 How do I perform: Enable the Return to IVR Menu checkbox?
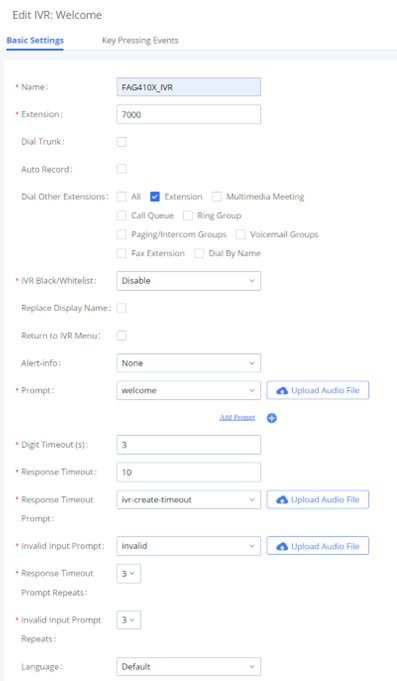tap(122, 335)
